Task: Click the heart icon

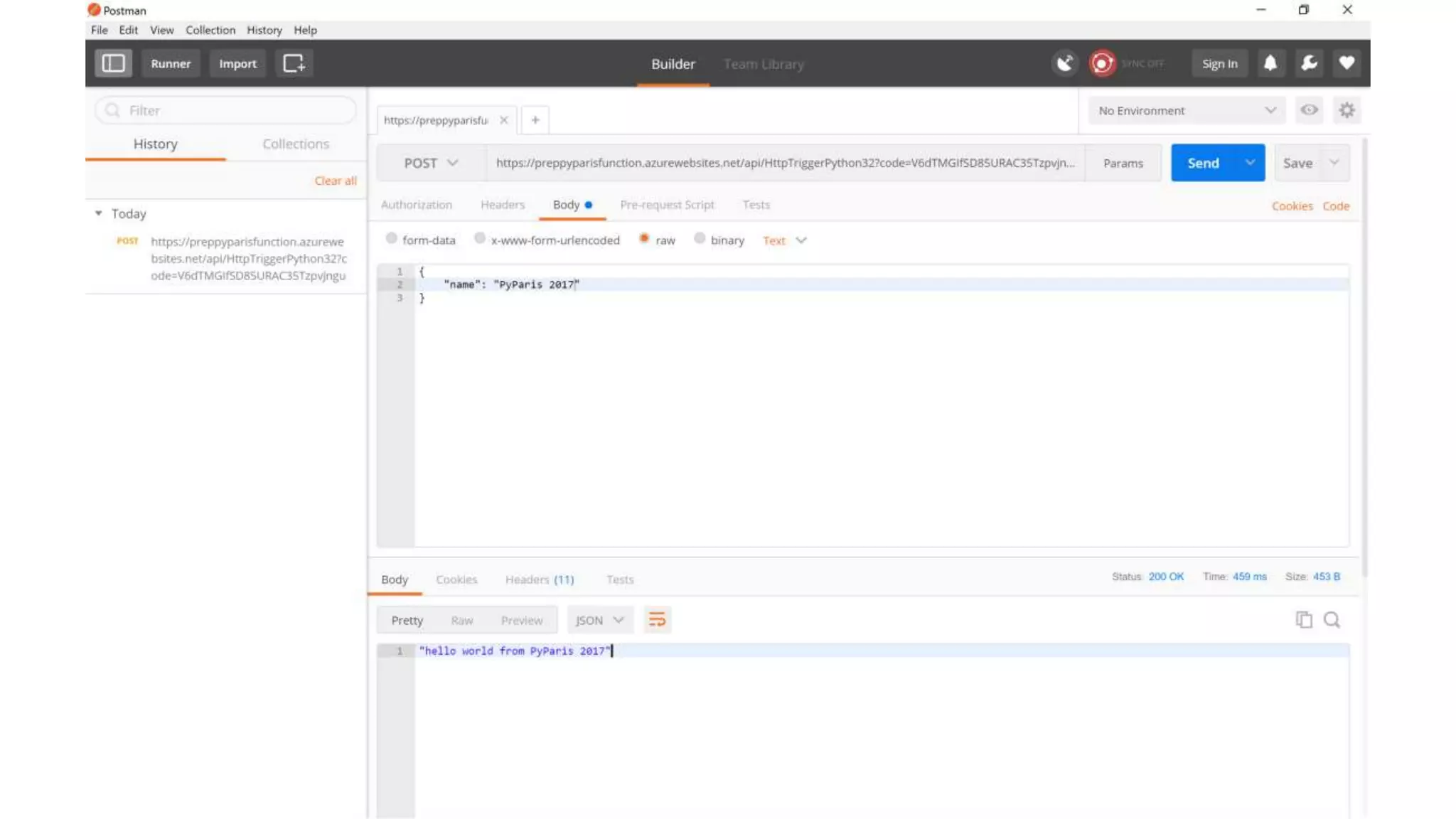Action: click(x=1347, y=63)
